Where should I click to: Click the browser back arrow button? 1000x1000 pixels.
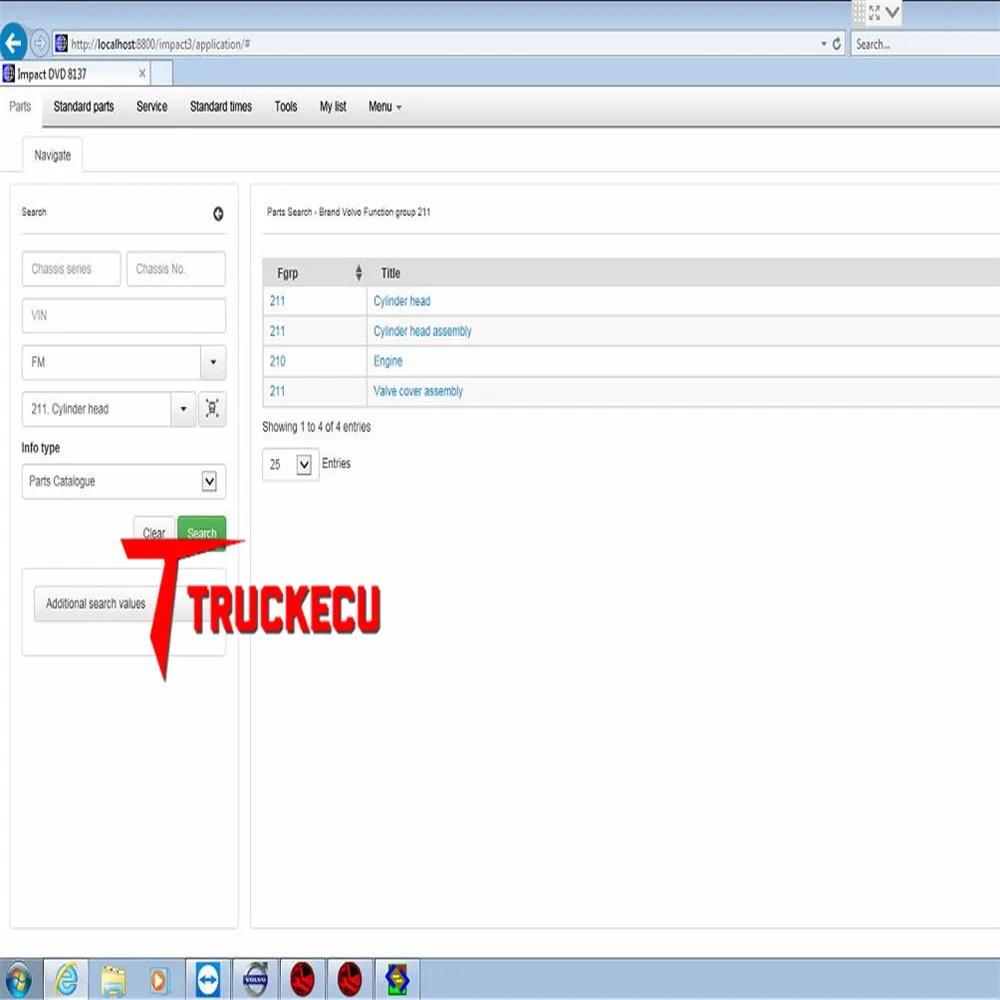pos(13,43)
